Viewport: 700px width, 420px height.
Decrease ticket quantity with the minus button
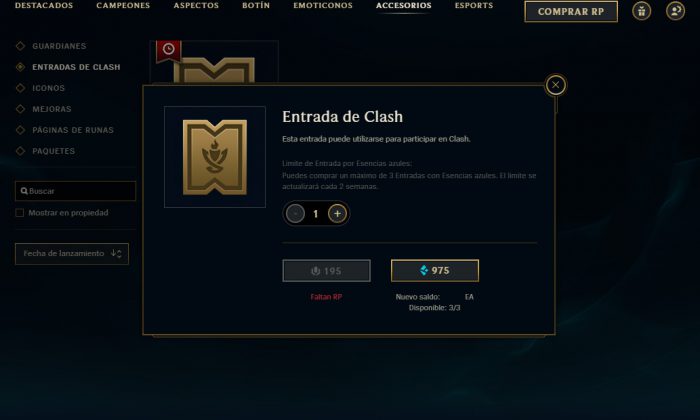click(x=295, y=214)
